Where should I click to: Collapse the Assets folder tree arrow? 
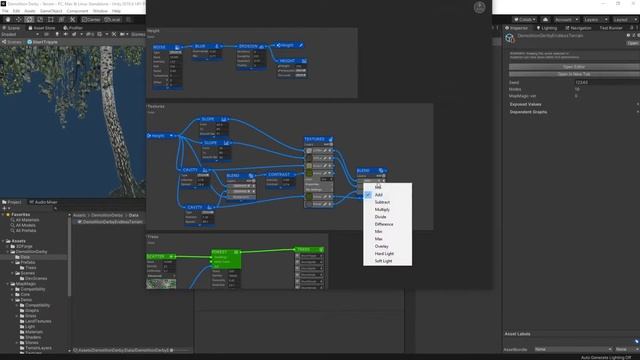coord(3,241)
